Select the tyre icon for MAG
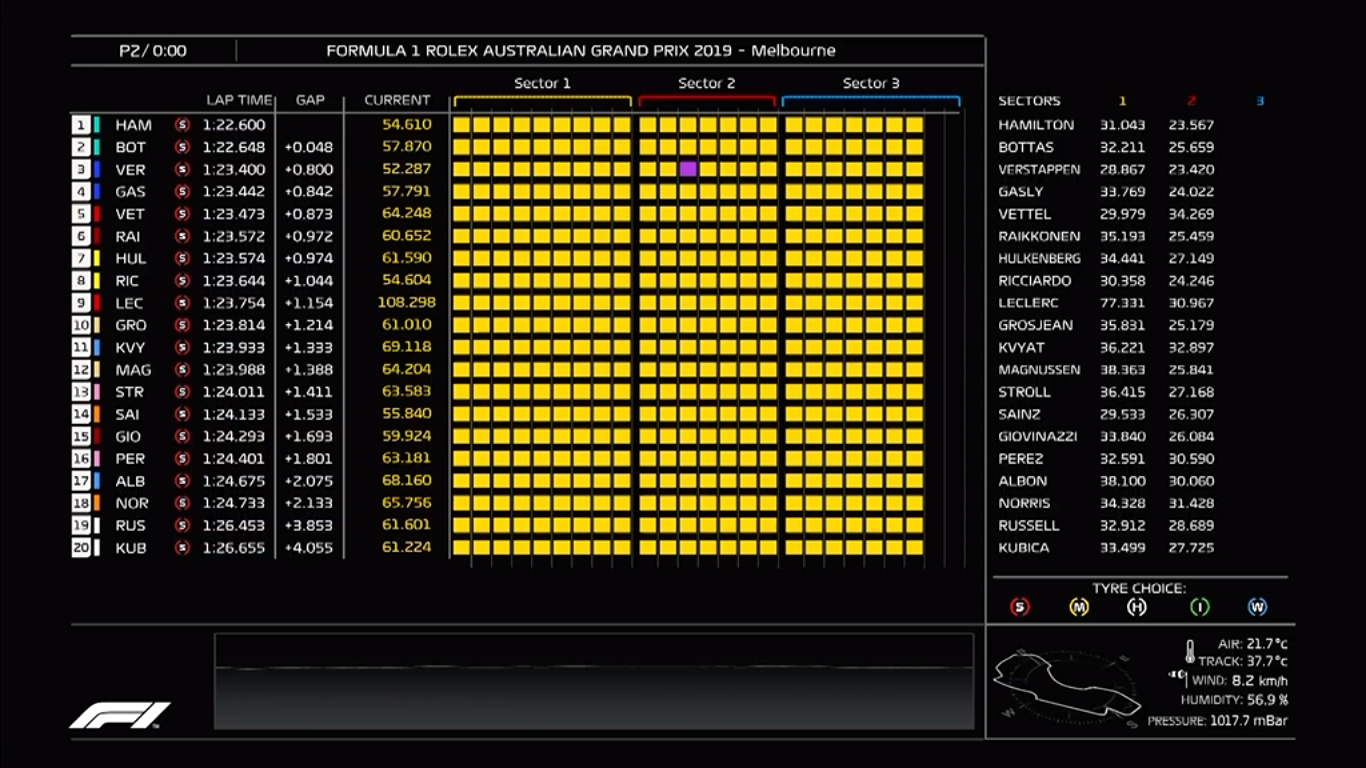Screen dimensions: 1366x768 (182, 369)
